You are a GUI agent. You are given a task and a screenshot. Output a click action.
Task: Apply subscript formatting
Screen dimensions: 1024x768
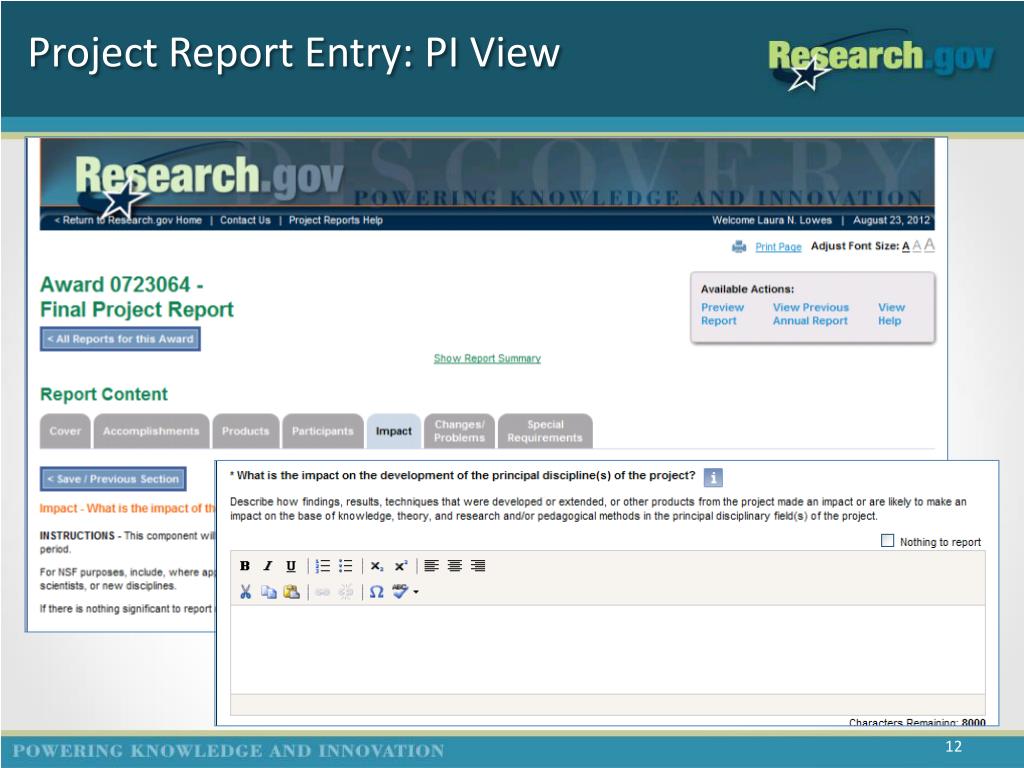click(x=377, y=566)
